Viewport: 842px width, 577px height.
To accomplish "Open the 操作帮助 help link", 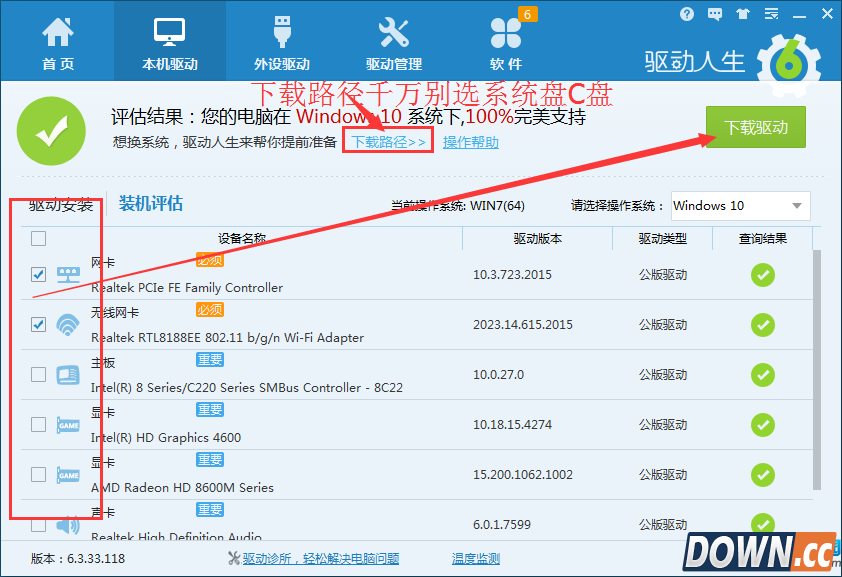I will pyautogui.click(x=470, y=142).
